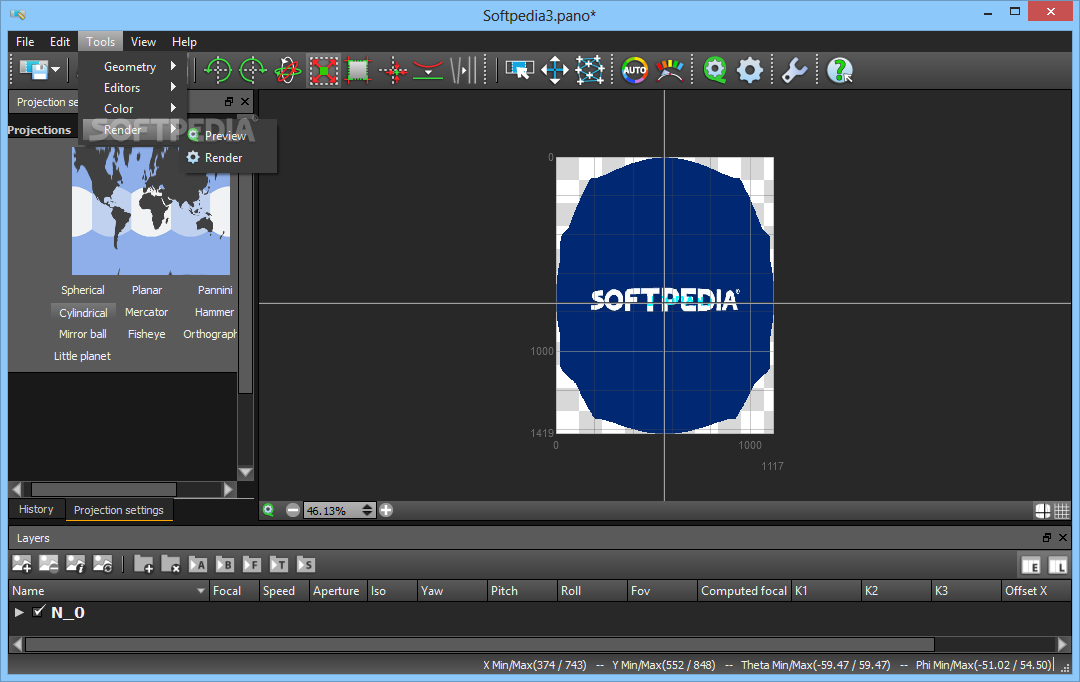Click the question mark help icon
The height and width of the screenshot is (682, 1080).
point(839,70)
